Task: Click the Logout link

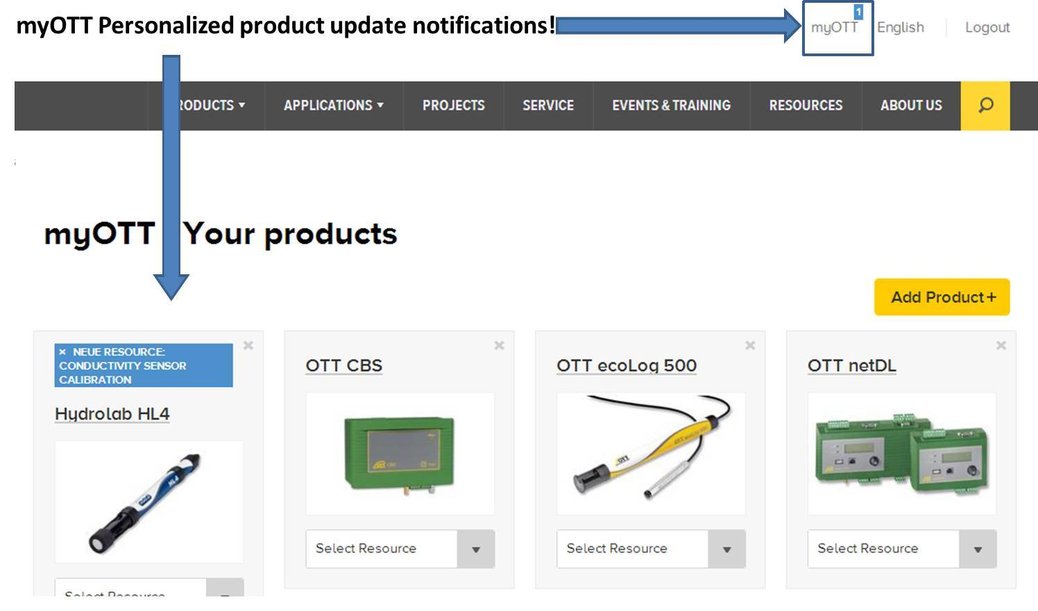Action: click(987, 27)
